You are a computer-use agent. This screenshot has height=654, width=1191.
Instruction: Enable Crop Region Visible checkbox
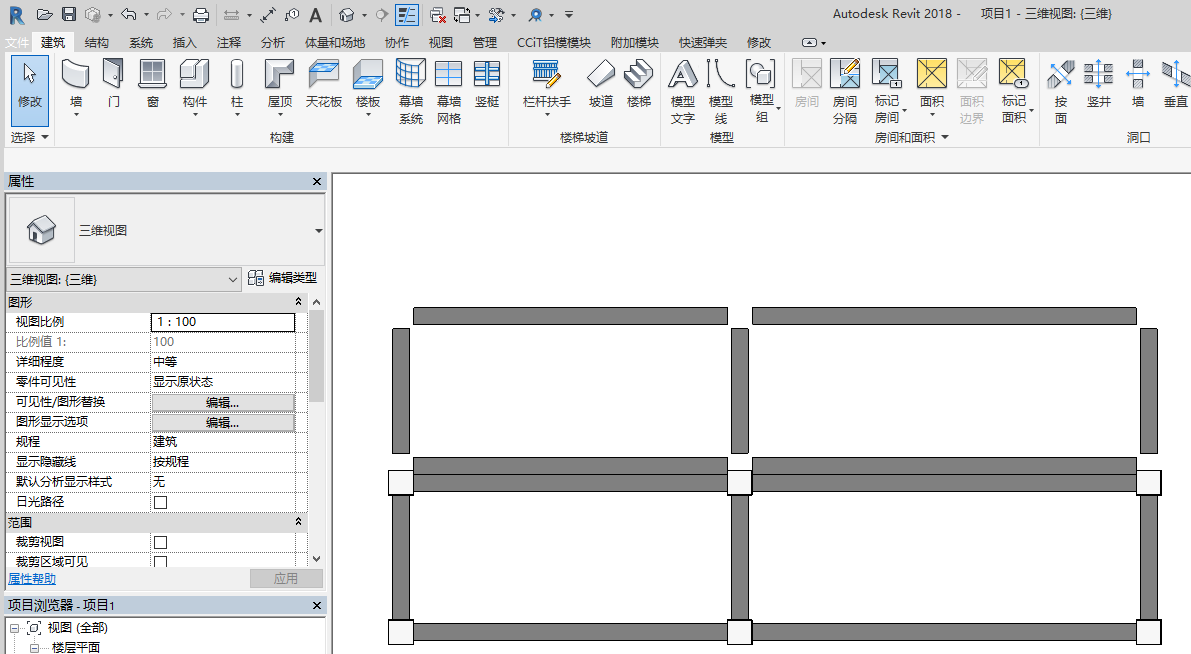[160, 562]
